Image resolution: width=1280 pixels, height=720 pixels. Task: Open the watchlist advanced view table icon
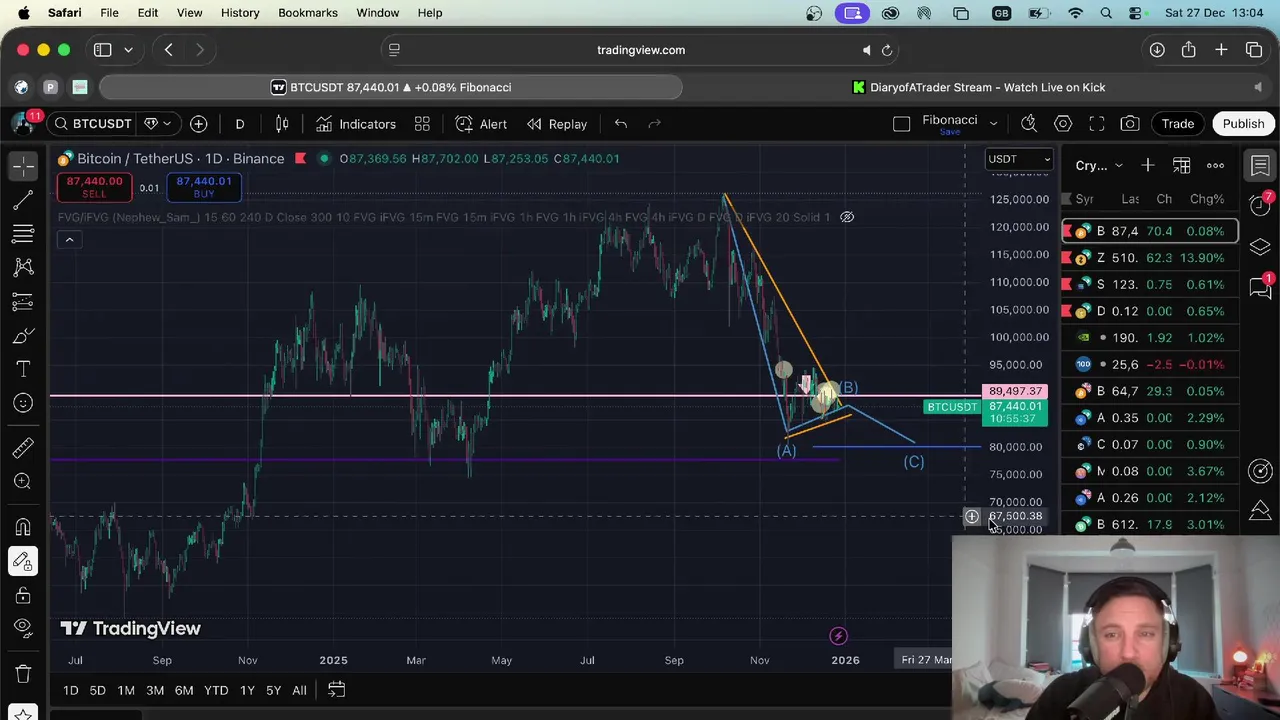pos(1182,165)
